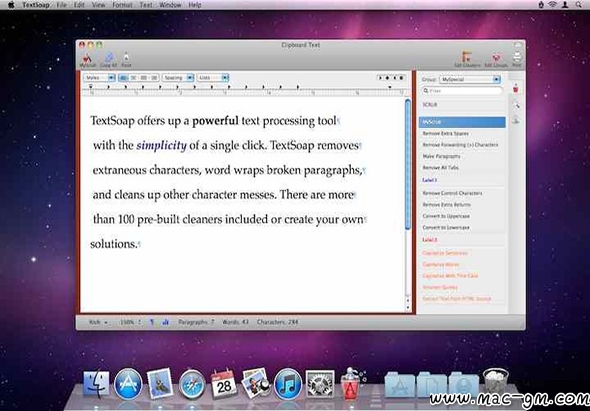Set justified text alignment
Image resolution: width=590 pixels, height=411 pixels.
tap(154, 78)
